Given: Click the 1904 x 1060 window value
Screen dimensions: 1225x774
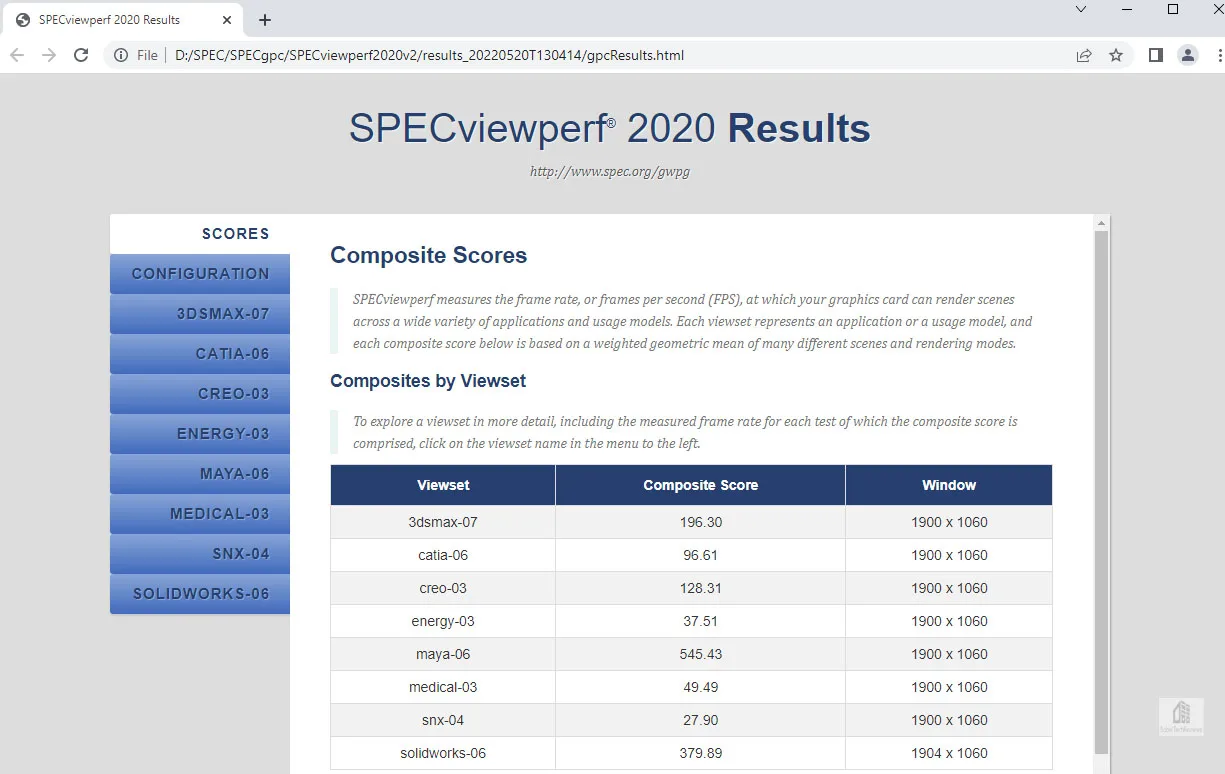Looking at the screenshot, I should (949, 753).
